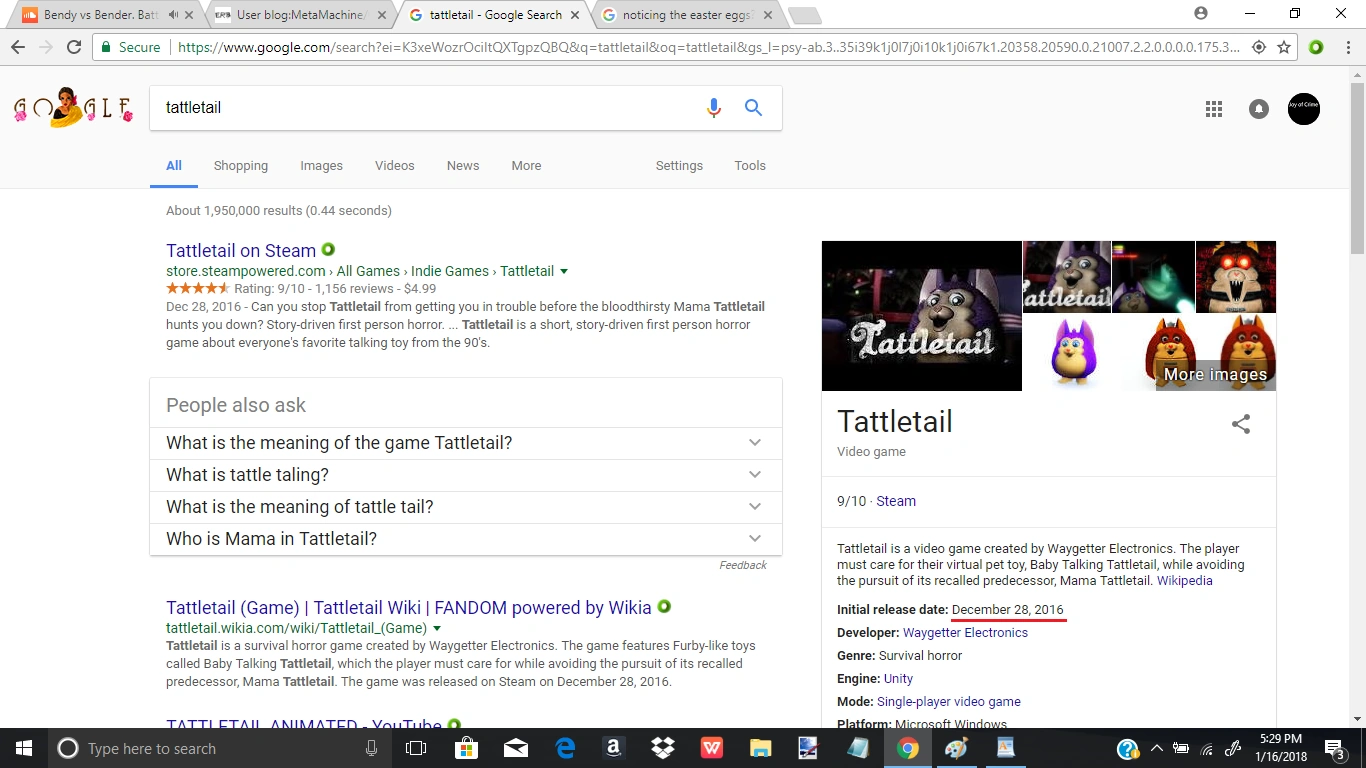The height and width of the screenshot is (768, 1366).
Task: Click green circle icon beside Tattletail Wiki result
Action: click(x=664, y=607)
